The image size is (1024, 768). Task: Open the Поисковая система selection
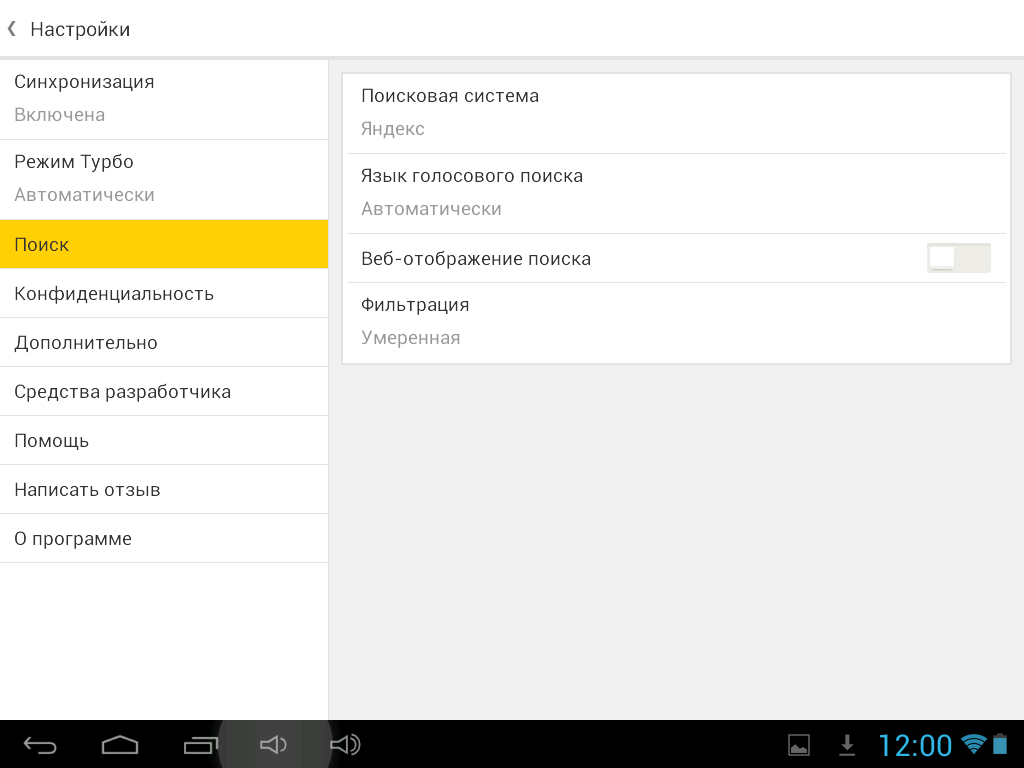point(676,112)
